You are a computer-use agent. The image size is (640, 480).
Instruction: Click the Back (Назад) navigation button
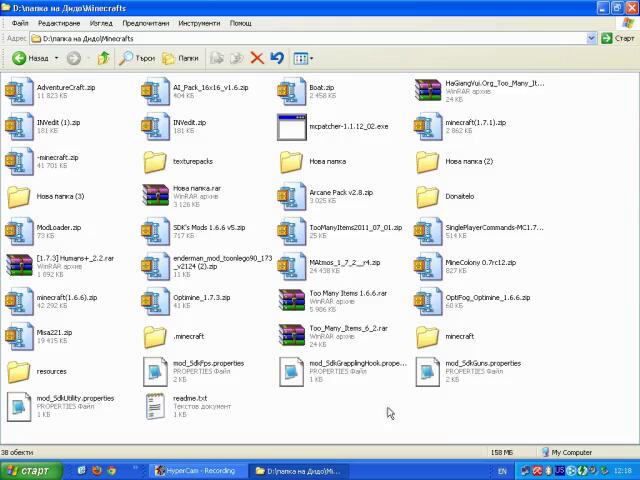pos(30,58)
